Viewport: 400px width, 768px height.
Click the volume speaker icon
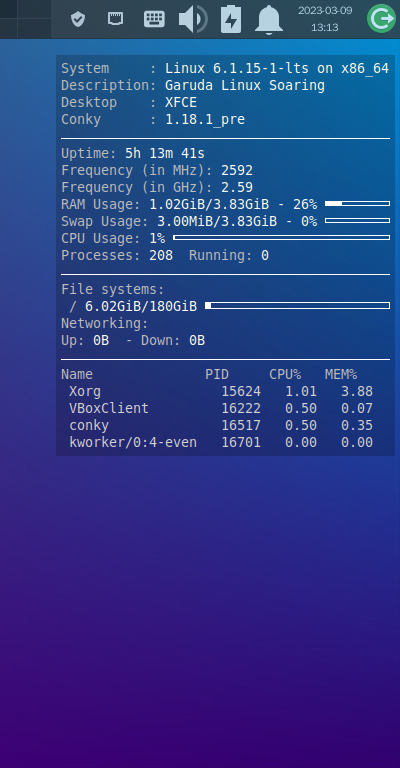pyautogui.click(x=193, y=19)
